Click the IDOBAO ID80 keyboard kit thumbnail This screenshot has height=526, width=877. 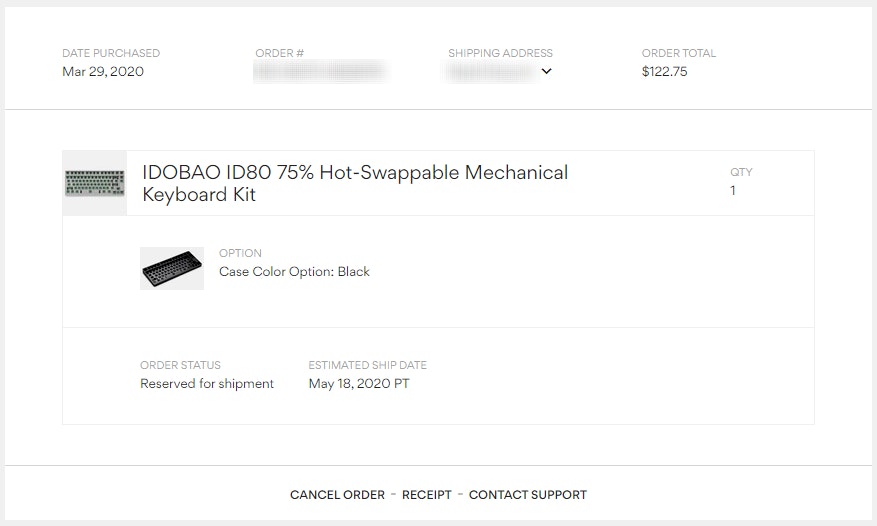click(94, 183)
